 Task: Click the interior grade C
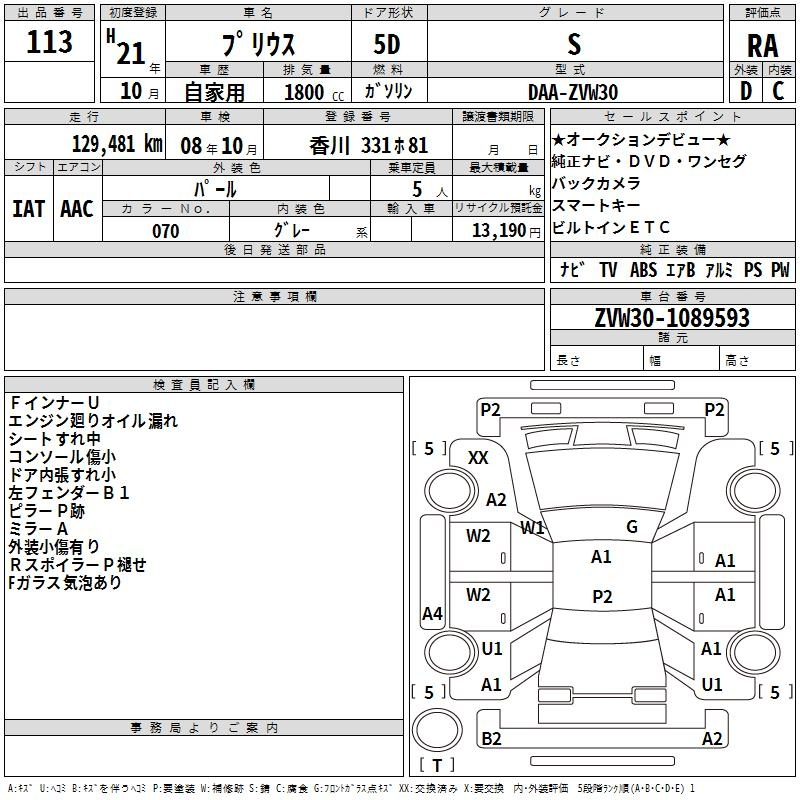click(x=778, y=91)
